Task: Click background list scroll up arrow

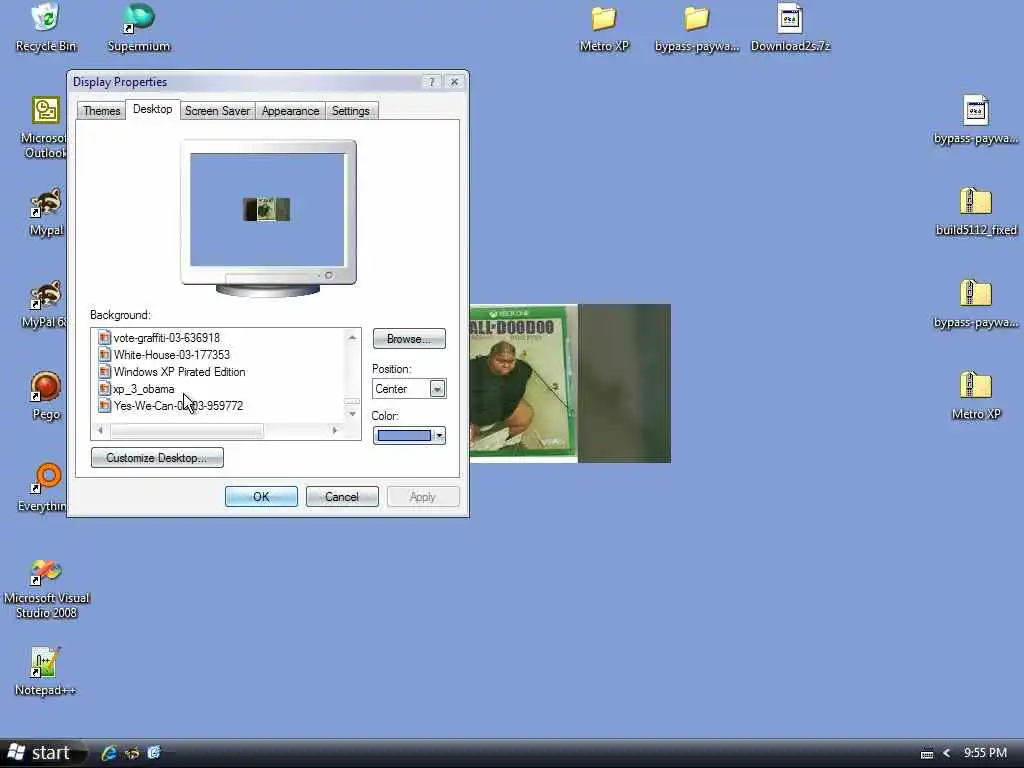Action: click(x=352, y=338)
